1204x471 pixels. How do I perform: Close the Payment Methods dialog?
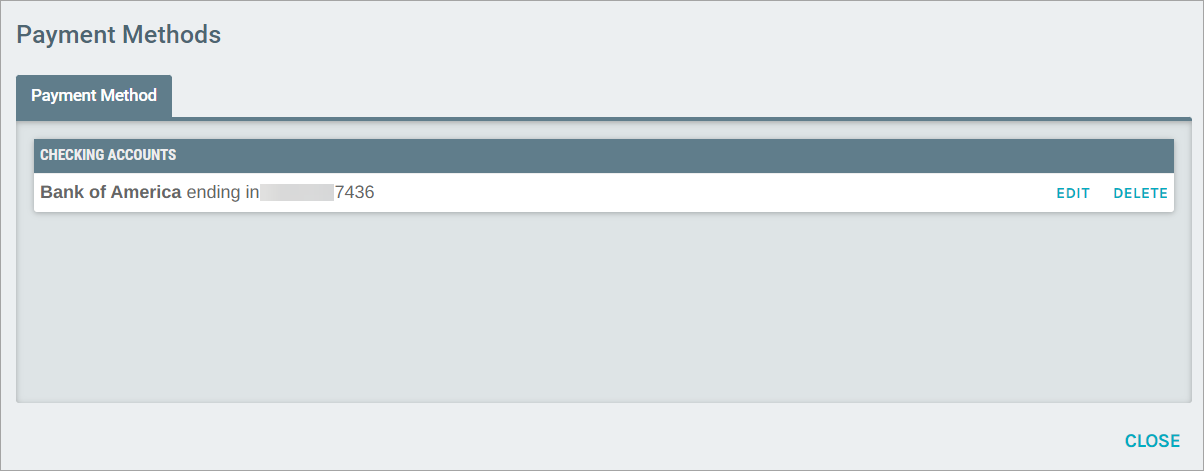click(1152, 441)
